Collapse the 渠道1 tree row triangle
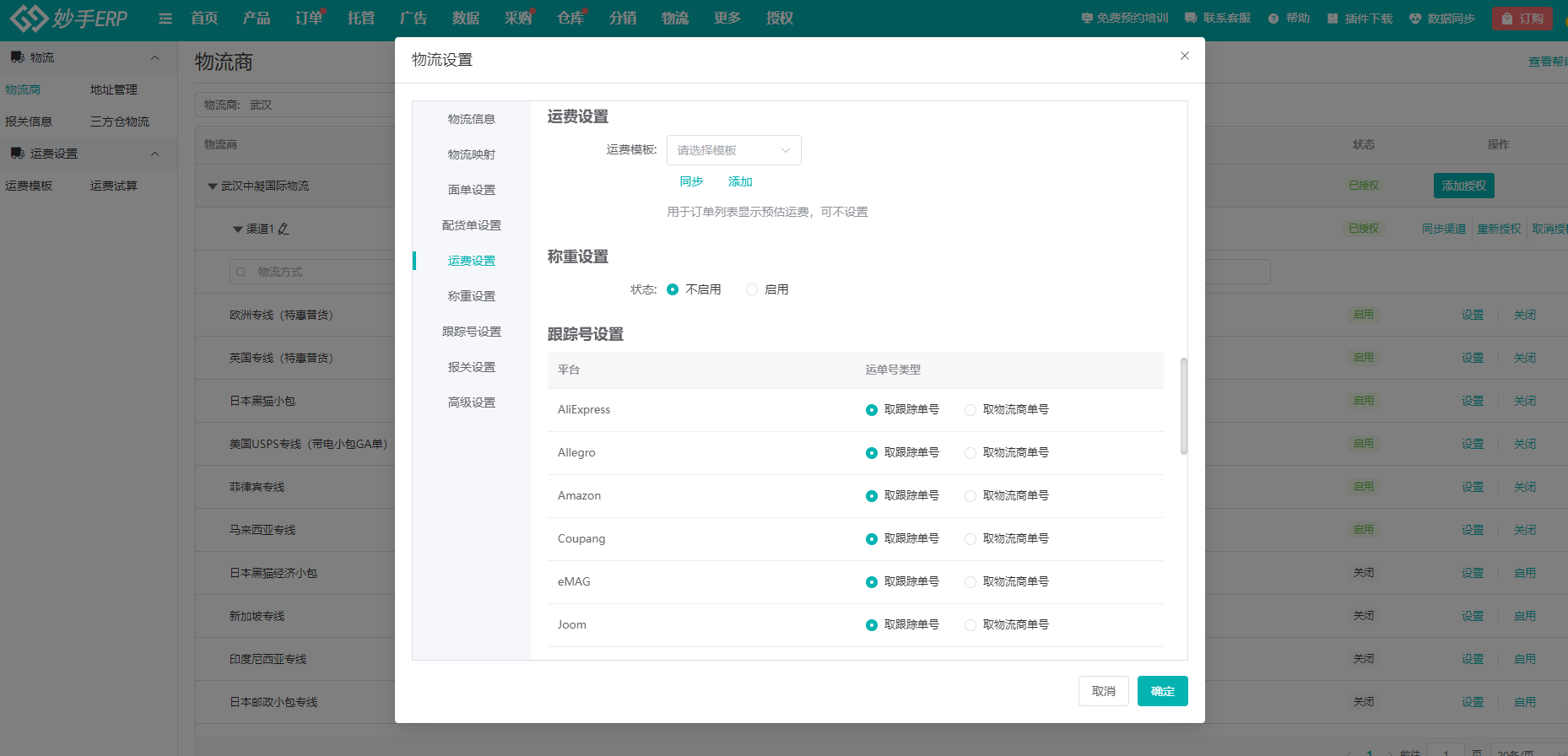This screenshot has height=756, width=1568. point(238,229)
